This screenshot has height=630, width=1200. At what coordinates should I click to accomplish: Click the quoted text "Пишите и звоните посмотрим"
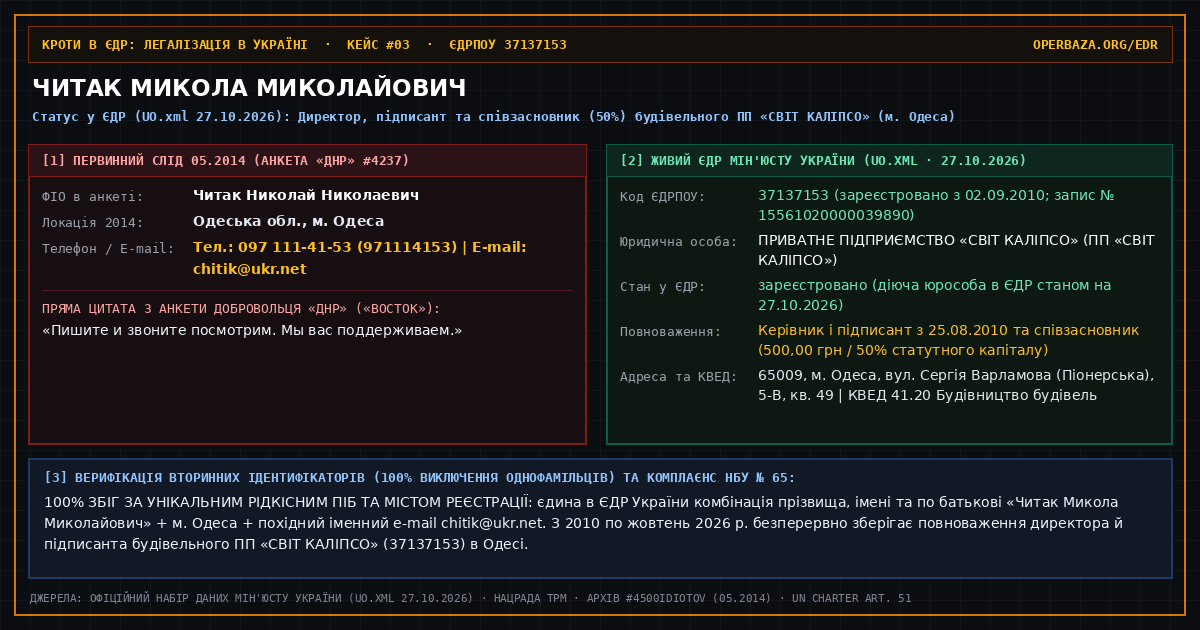(x=252, y=330)
